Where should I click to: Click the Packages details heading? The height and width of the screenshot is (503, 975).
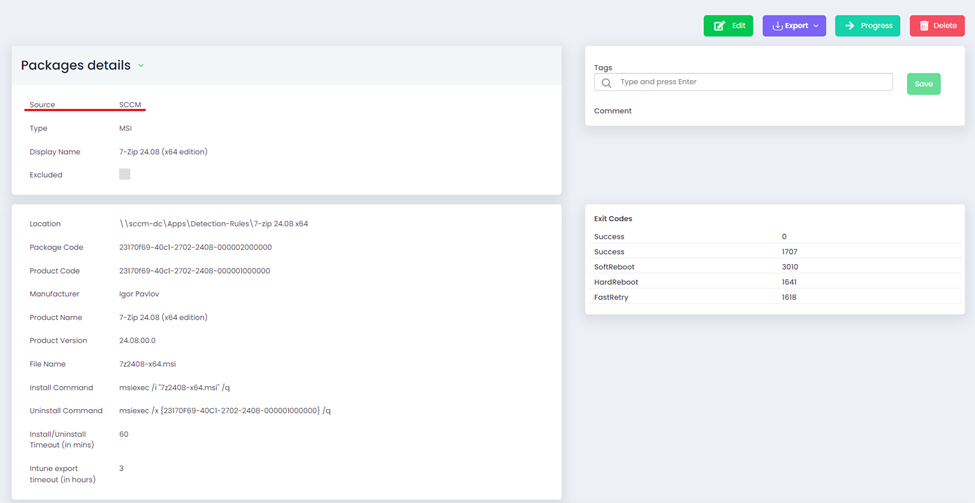coord(76,66)
